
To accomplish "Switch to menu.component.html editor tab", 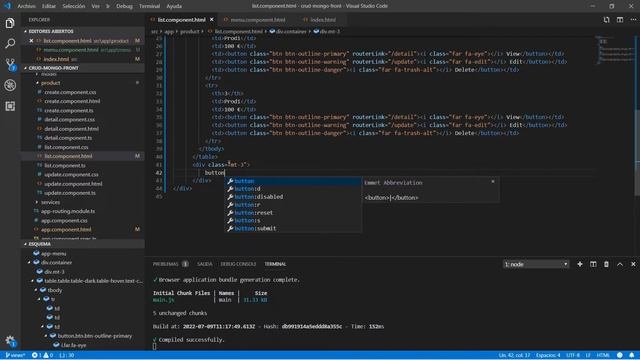I will pyautogui.click(x=258, y=20).
